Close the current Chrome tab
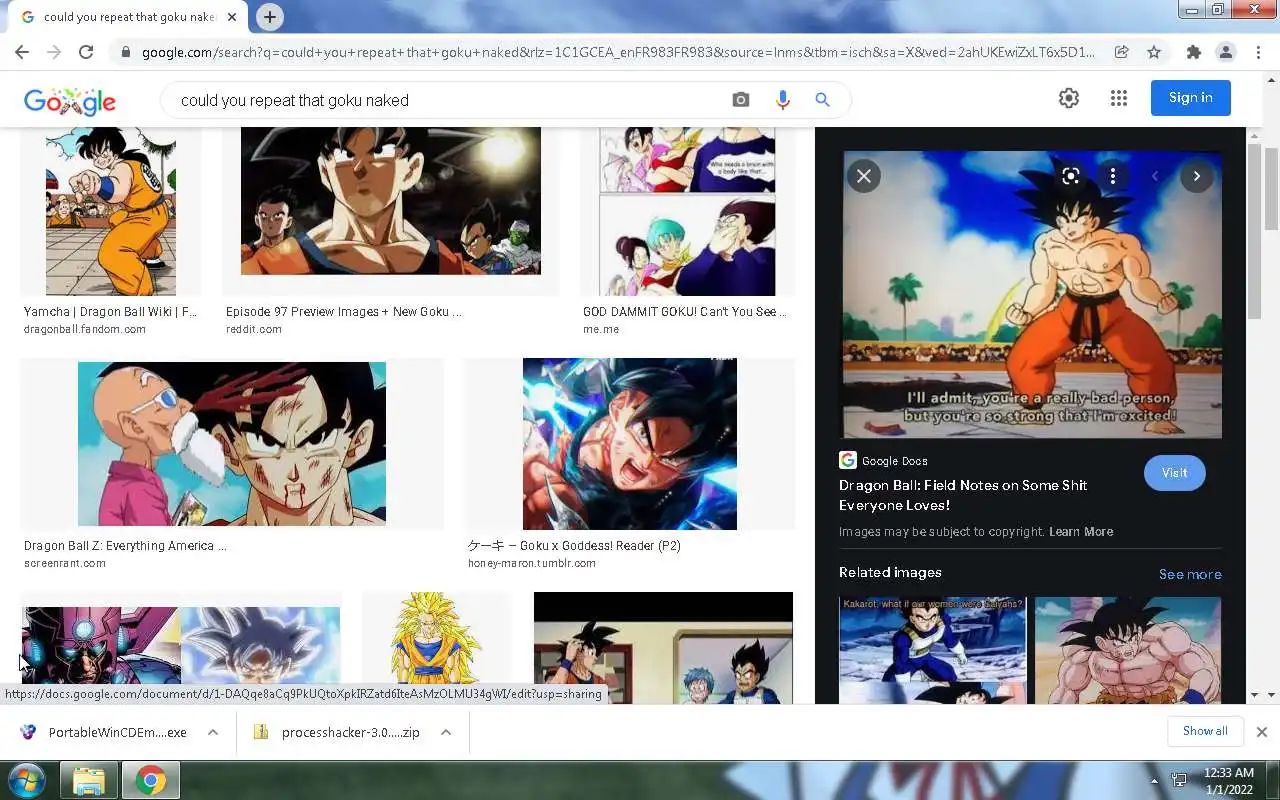The image size is (1280, 800). click(232, 17)
